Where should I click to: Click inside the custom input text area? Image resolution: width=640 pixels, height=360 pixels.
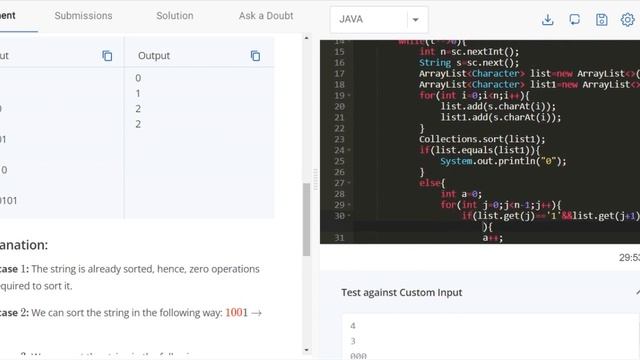490,337
